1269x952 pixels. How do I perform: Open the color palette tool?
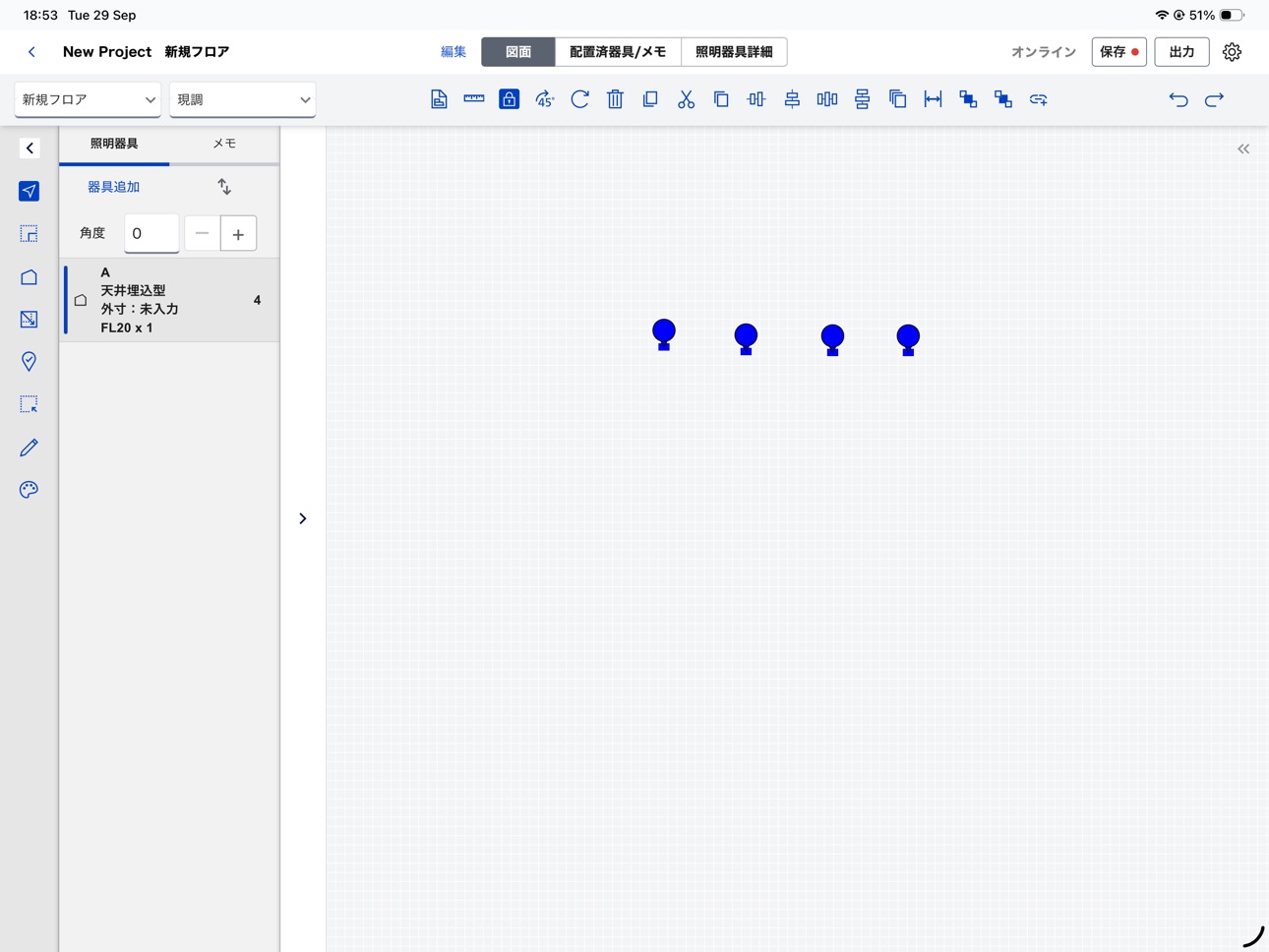(x=29, y=490)
